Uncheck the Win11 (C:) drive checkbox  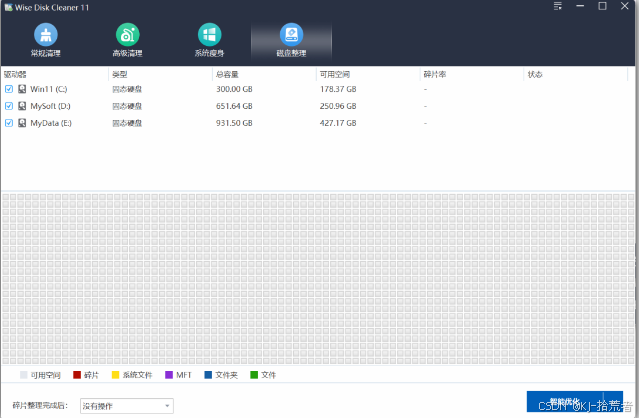tap(9, 89)
